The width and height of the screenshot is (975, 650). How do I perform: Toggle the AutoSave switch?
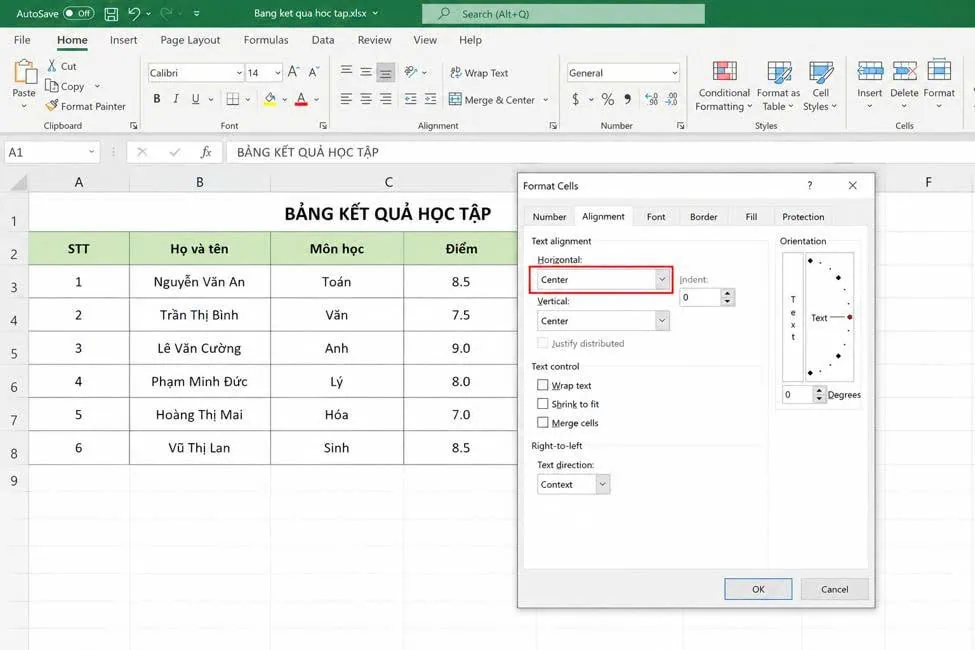tap(78, 13)
